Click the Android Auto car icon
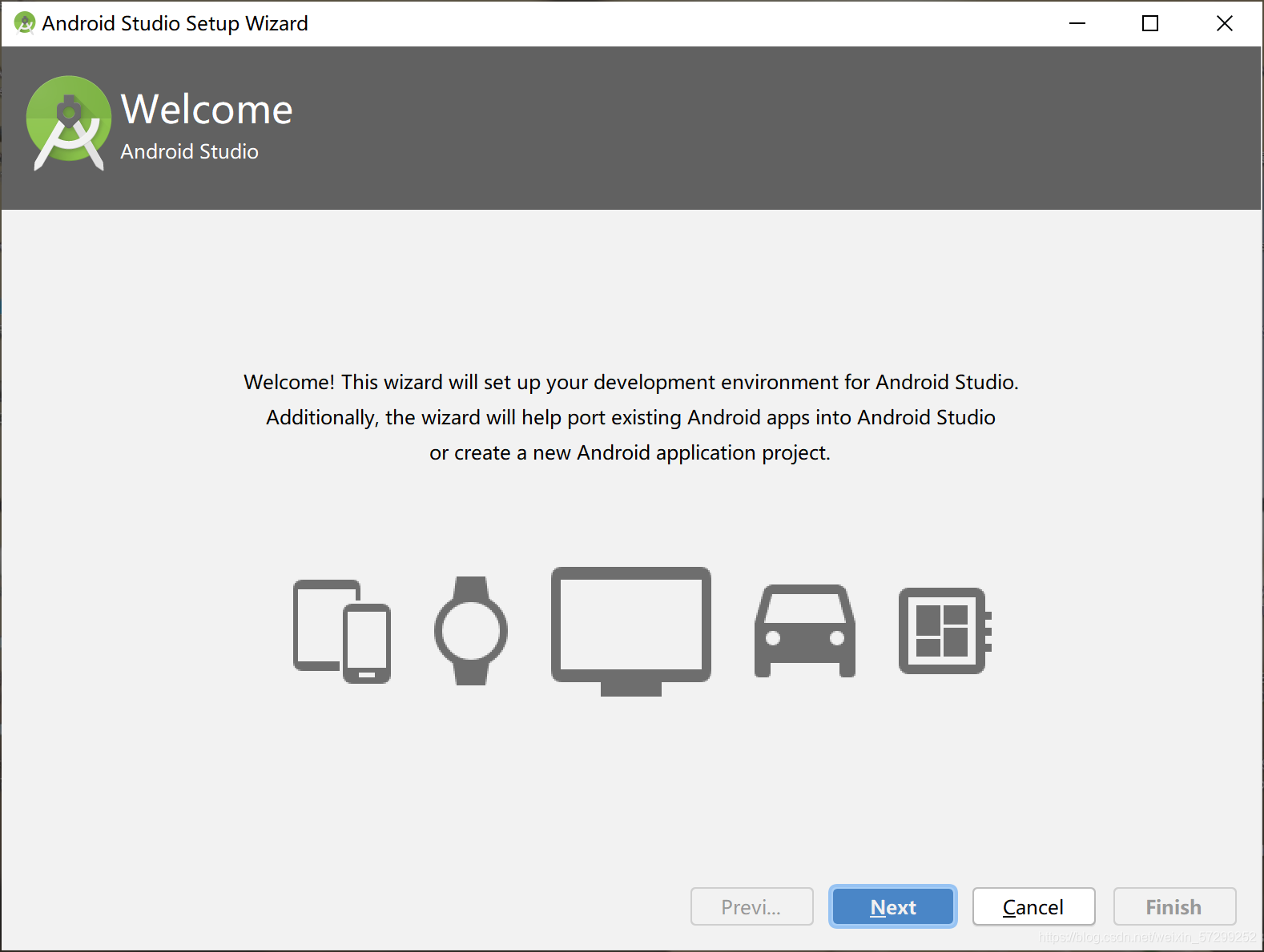Image resolution: width=1264 pixels, height=952 pixels. [805, 631]
